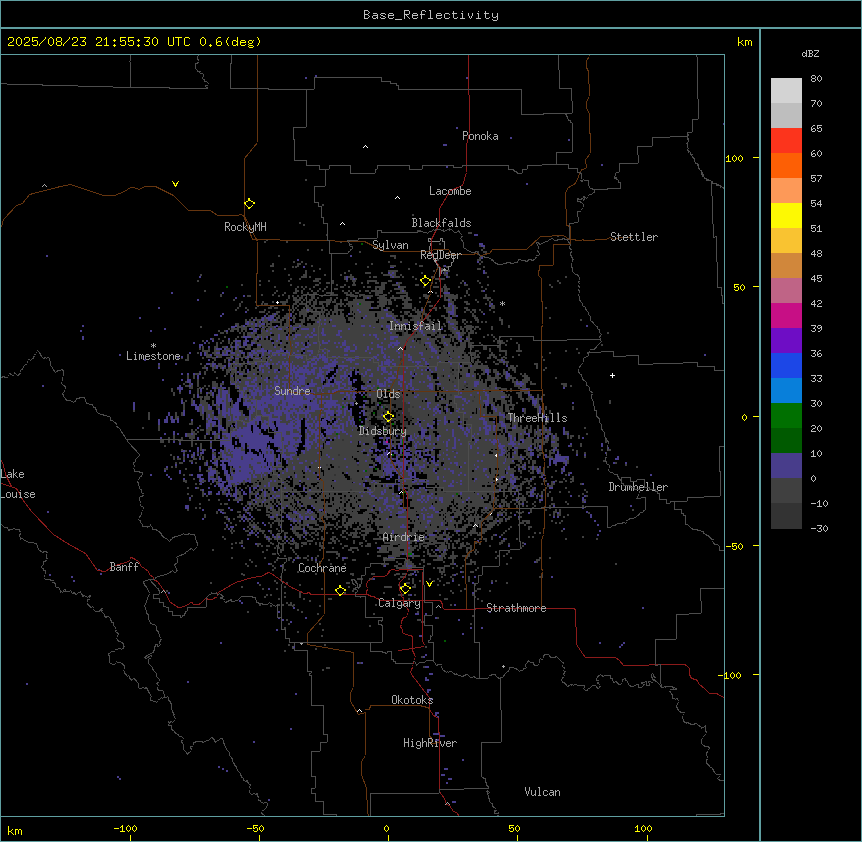The image size is (862, 842).
Task: Pick the mauve 45-42 dBZ legend color
Action: 786,291
